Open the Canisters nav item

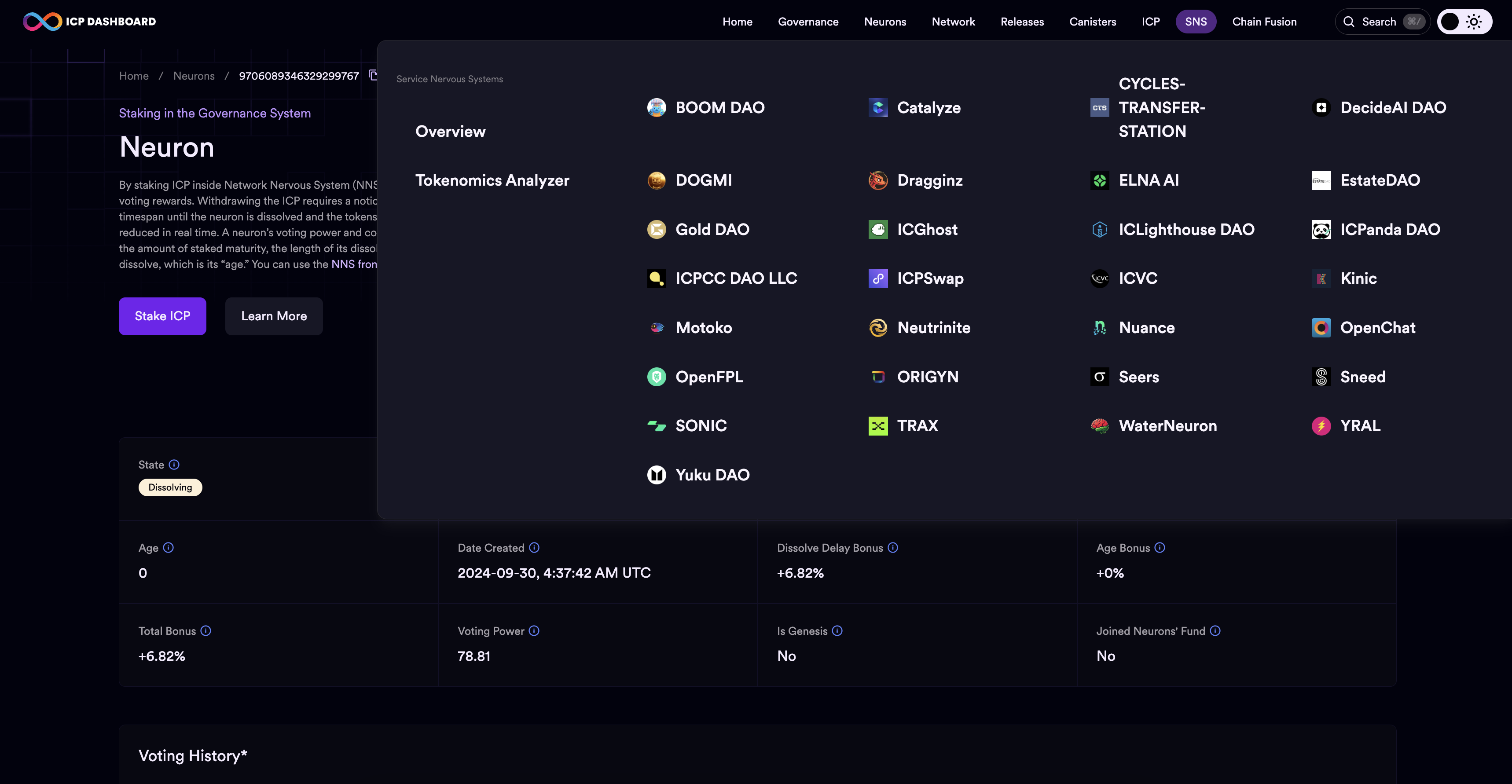(1092, 22)
